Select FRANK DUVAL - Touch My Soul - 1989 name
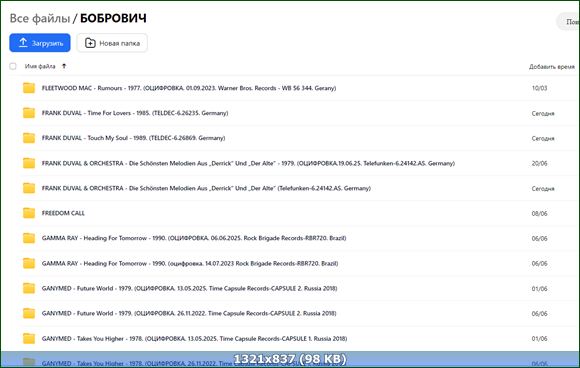Viewport: 580px width, 368px height. pos(134,138)
